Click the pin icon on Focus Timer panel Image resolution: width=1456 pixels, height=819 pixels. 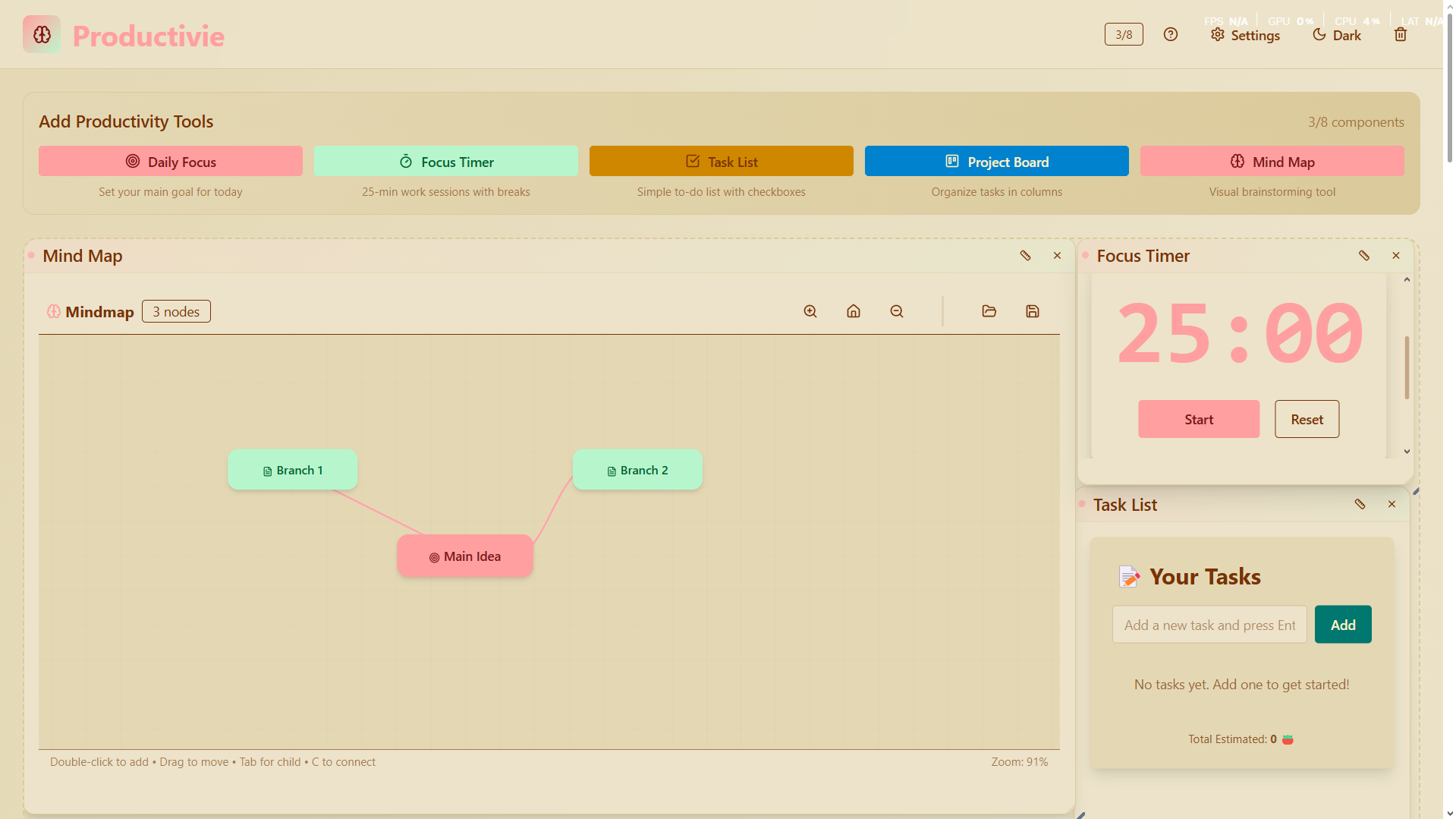1364,256
